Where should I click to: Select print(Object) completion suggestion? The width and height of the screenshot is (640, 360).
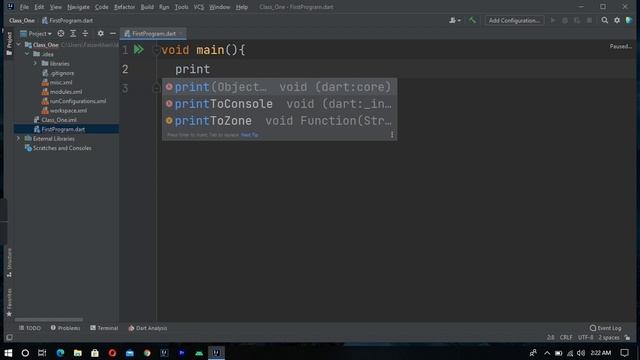[280, 87]
